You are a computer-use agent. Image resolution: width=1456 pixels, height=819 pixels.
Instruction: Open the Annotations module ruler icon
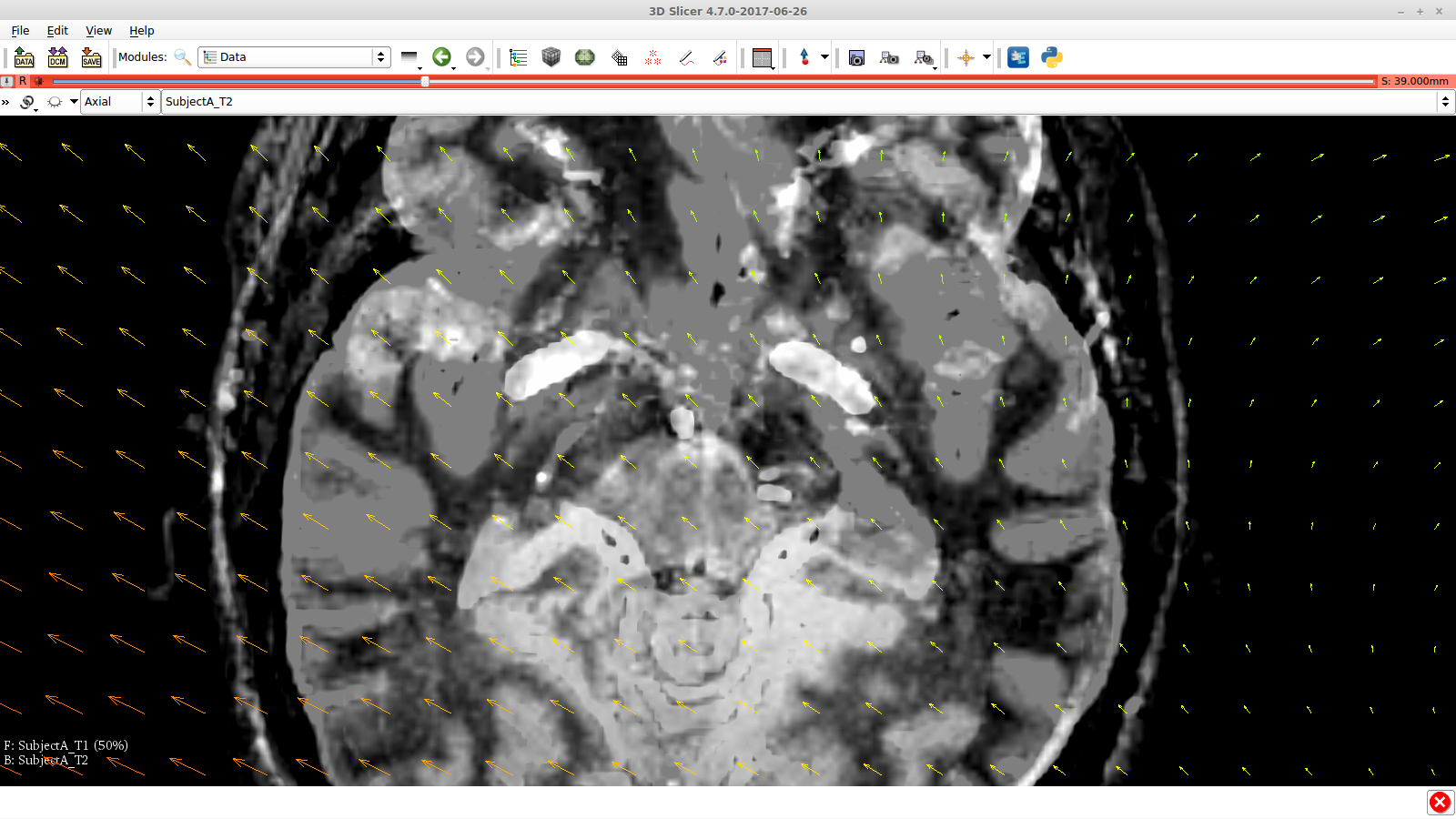pos(687,57)
